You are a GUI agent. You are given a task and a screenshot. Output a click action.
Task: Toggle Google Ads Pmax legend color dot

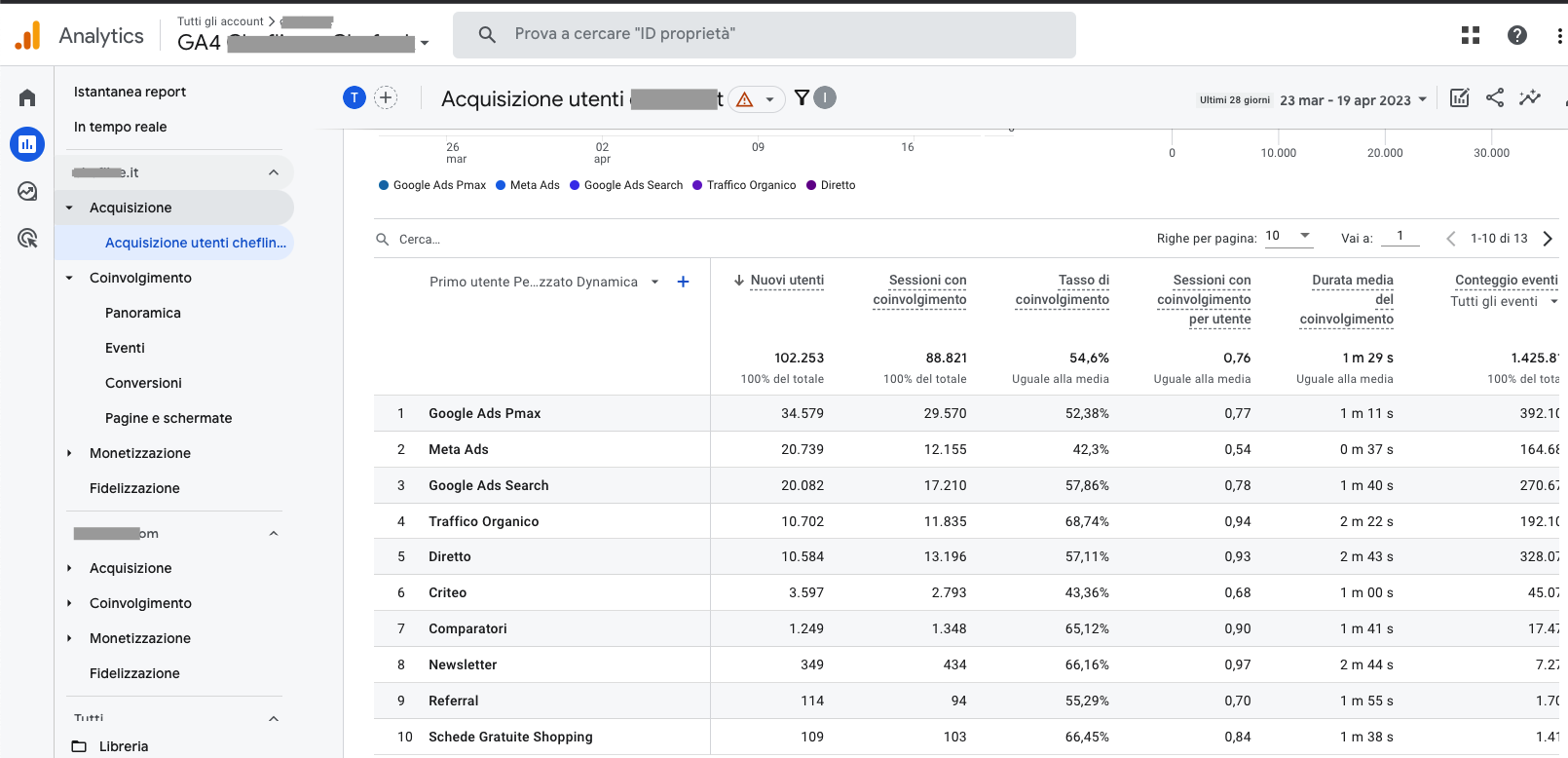pos(384,185)
